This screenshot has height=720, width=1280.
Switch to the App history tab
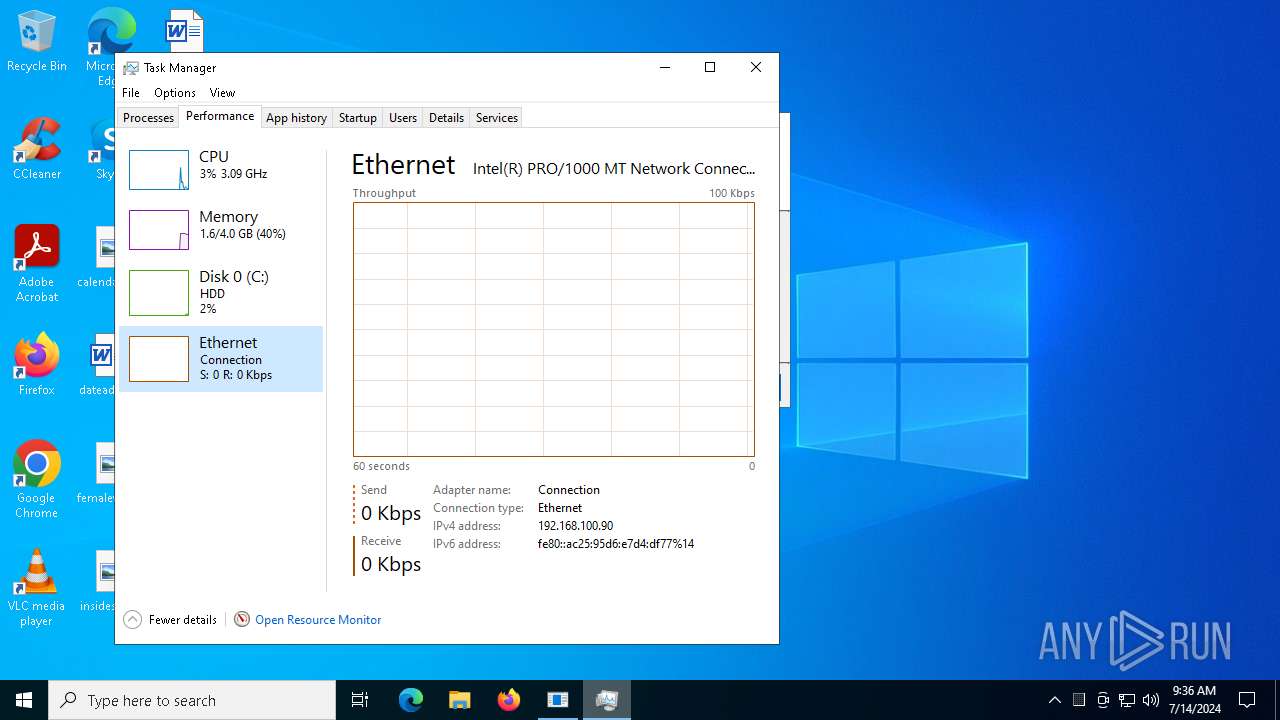[296, 118]
